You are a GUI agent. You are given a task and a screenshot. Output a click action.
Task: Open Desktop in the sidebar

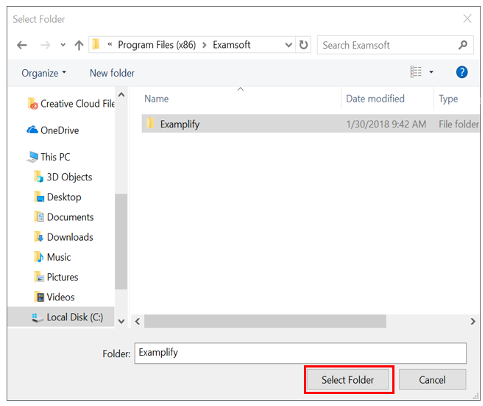64,197
